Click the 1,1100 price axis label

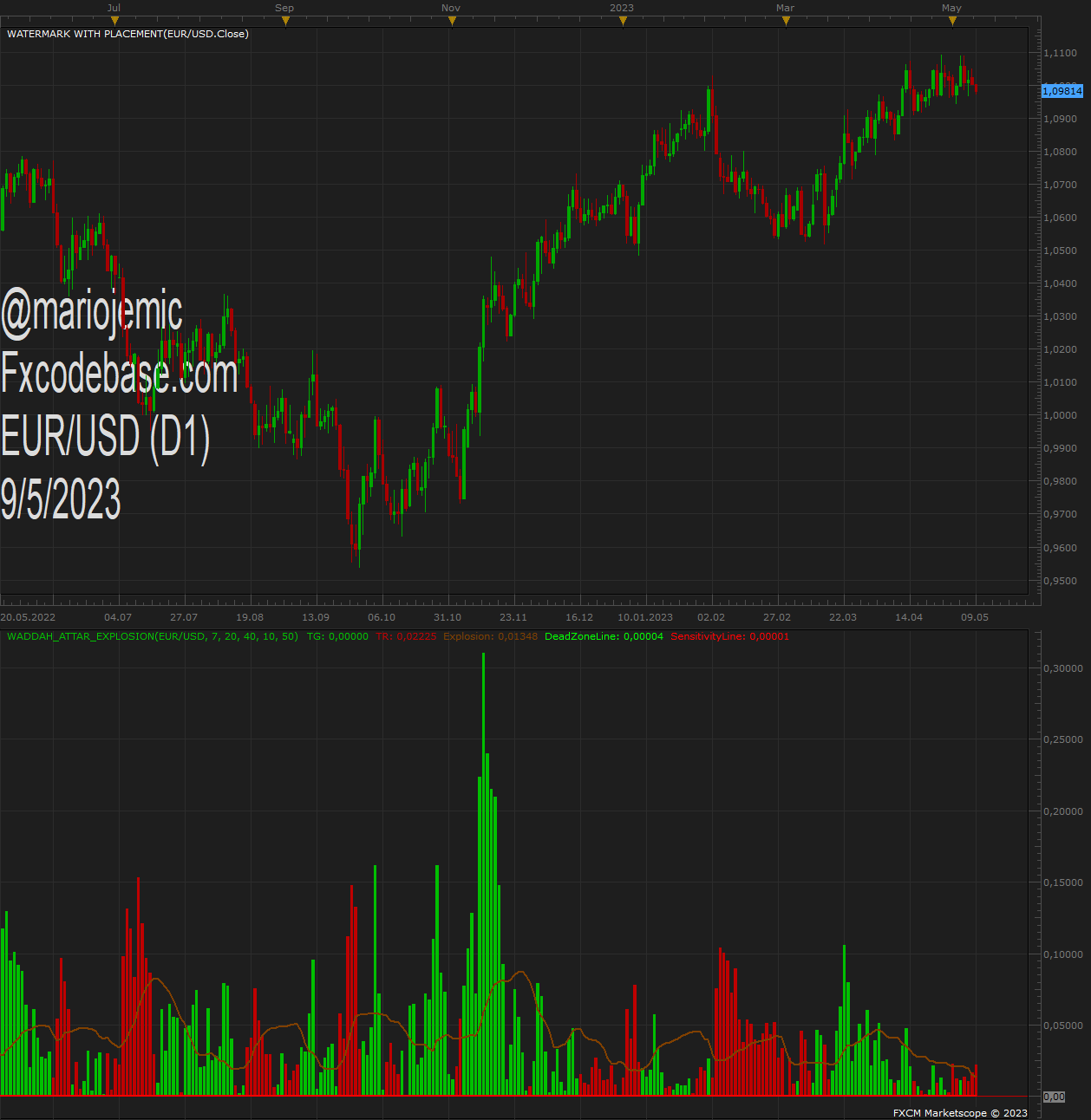tap(1061, 53)
